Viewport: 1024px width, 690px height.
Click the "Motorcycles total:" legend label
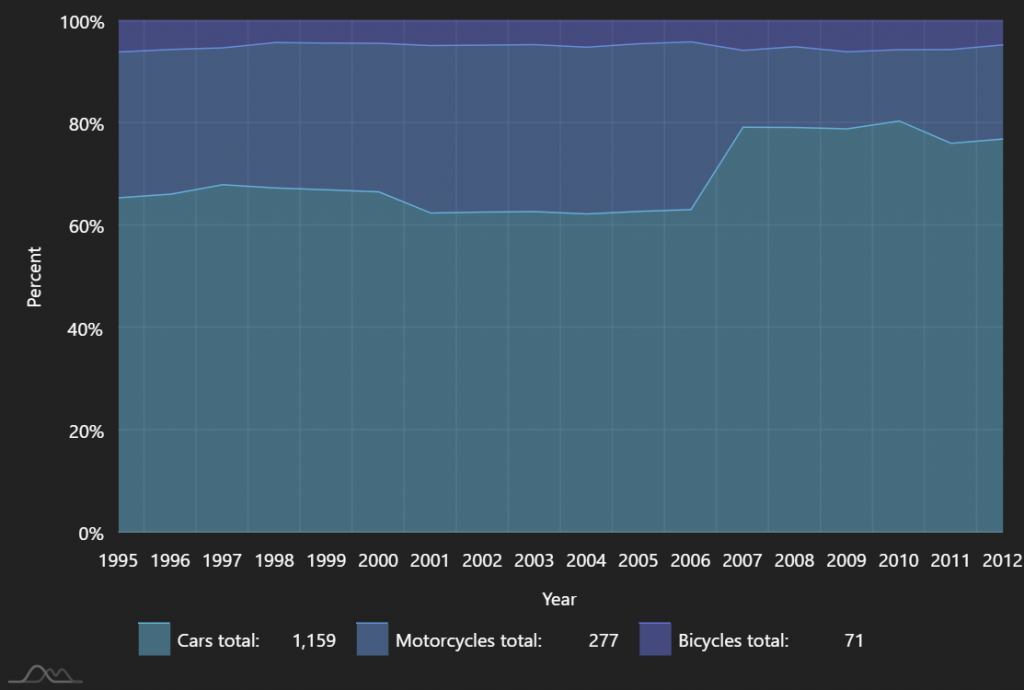pos(468,640)
